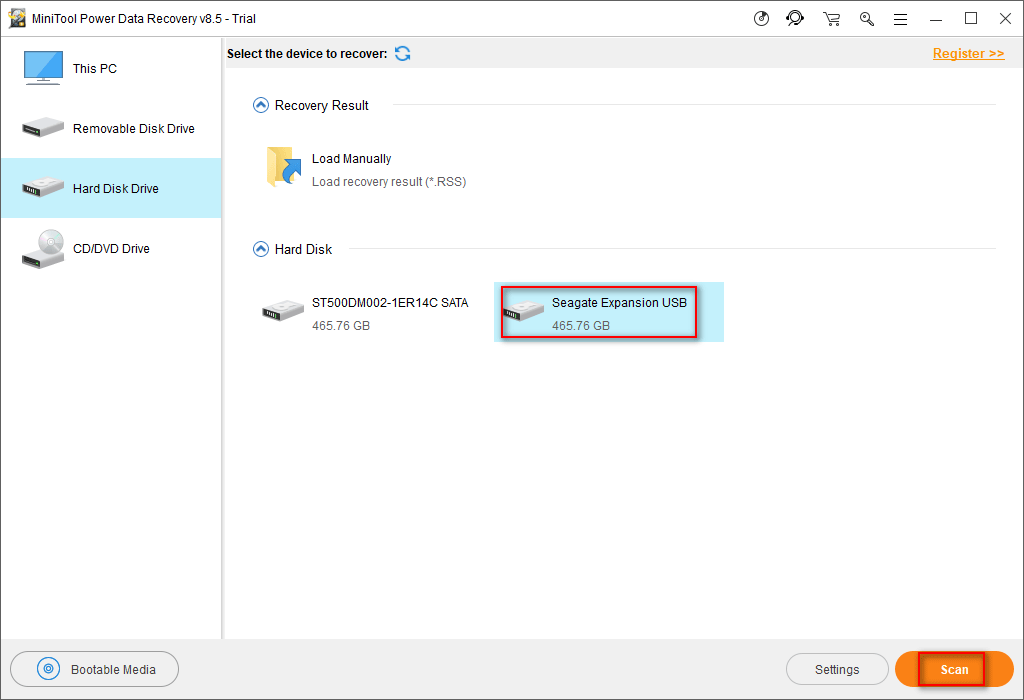Open customer support headset icon
Viewport: 1024px width, 700px height.
pos(796,18)
